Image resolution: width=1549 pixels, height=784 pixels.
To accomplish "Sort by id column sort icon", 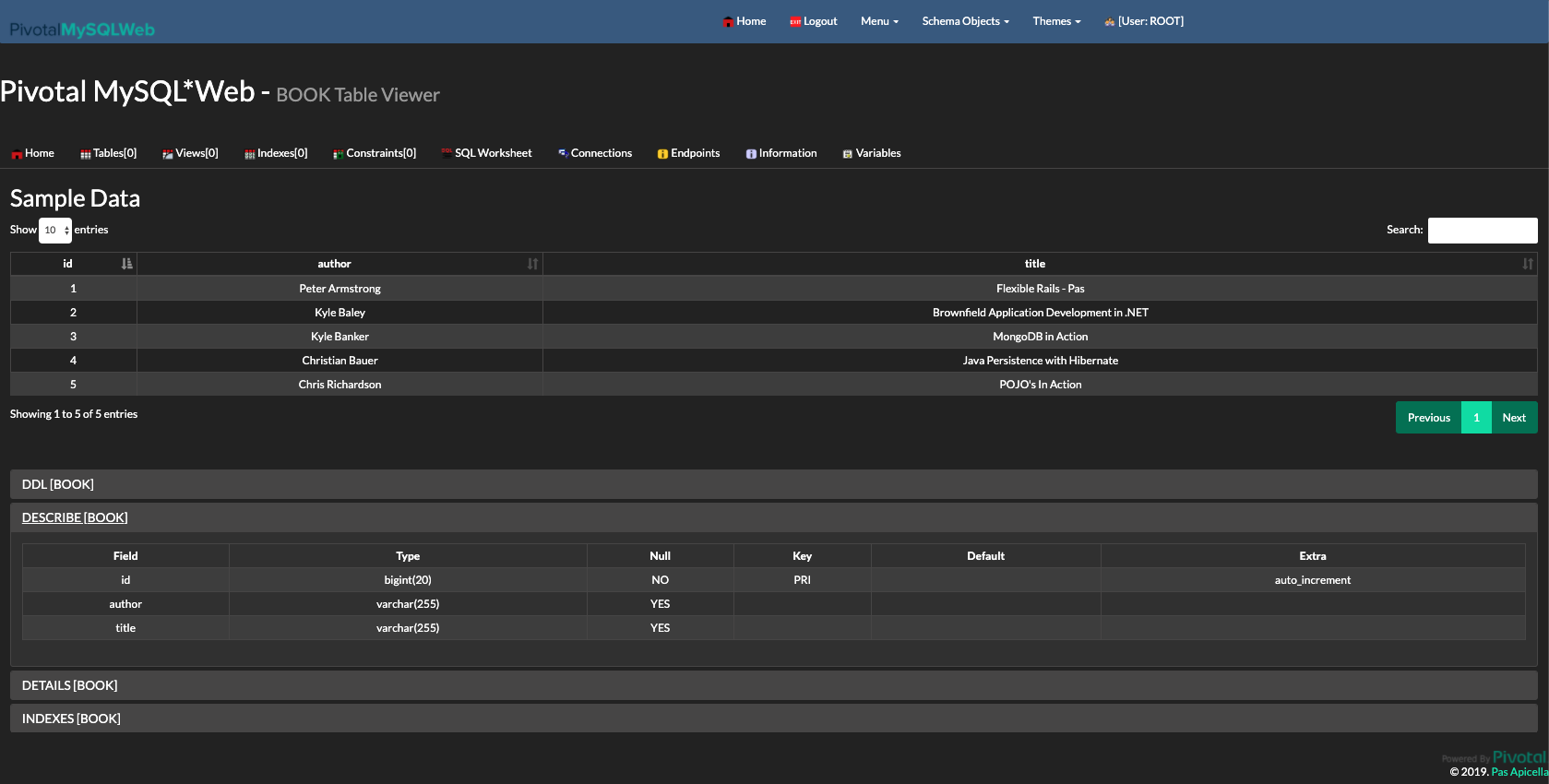I will click(x=127, y=264).
